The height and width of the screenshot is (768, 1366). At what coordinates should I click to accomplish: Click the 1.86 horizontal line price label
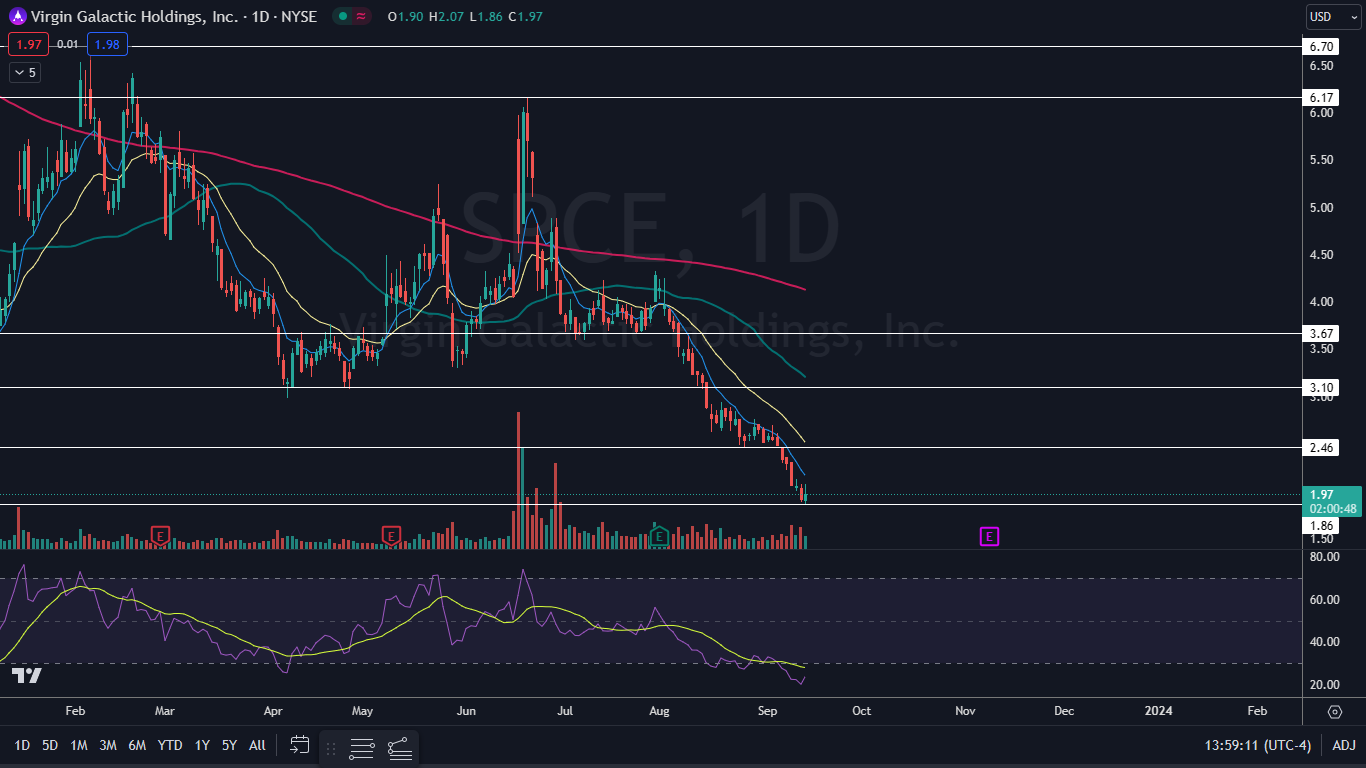click(x=1321, y=525)
